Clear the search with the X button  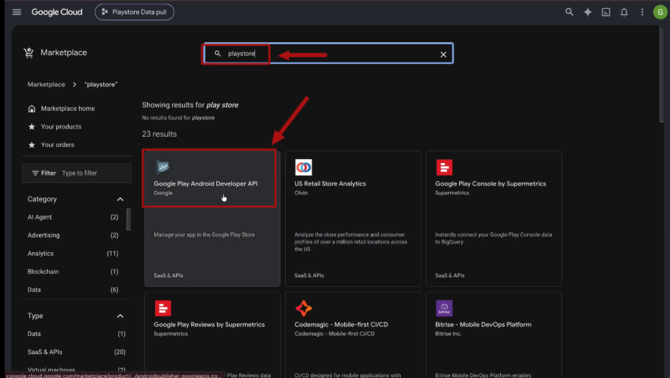(443, 54)
